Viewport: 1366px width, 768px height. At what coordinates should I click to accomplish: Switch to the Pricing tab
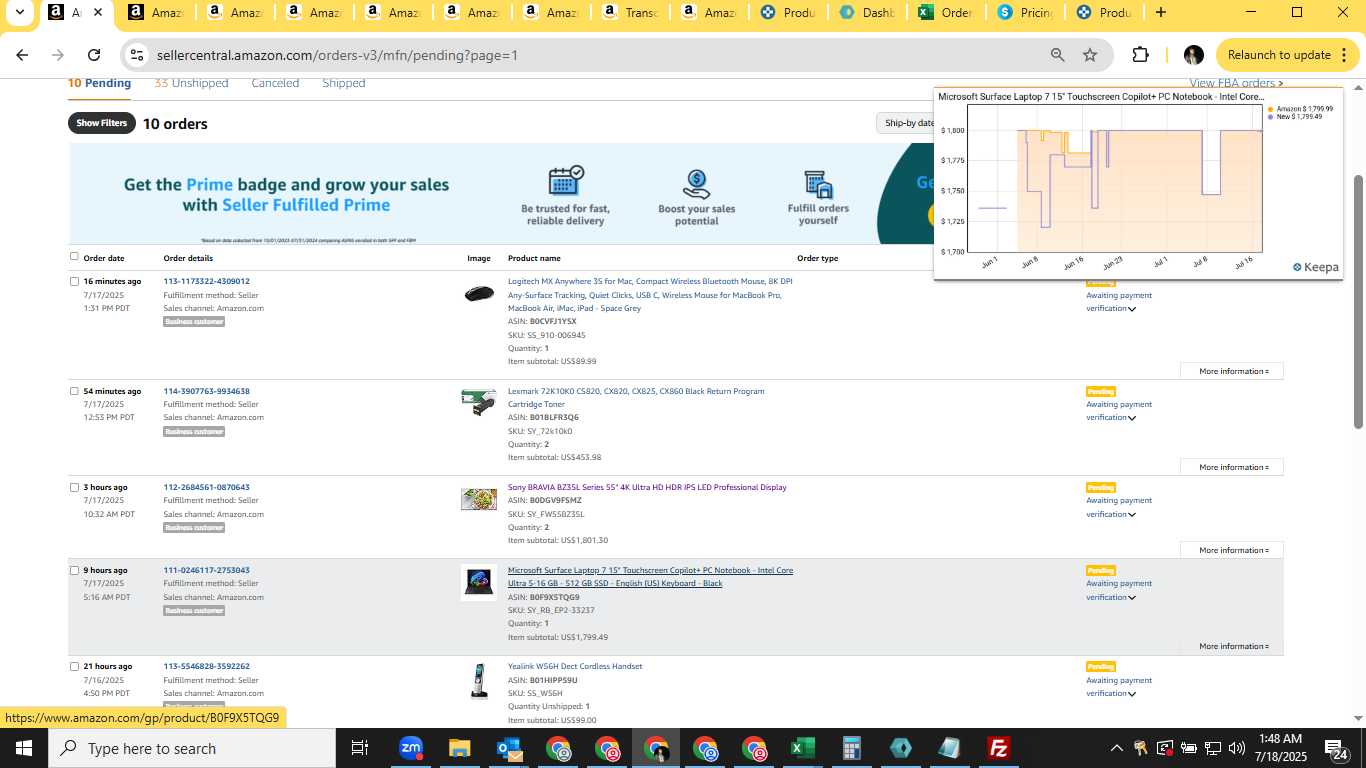pos(1026,13)
